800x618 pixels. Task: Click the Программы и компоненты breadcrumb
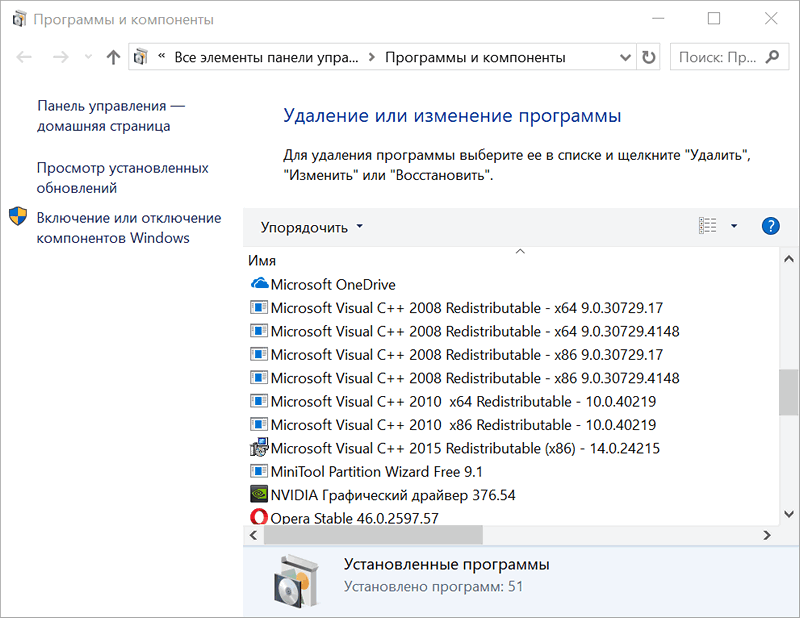tap(475, 57)
